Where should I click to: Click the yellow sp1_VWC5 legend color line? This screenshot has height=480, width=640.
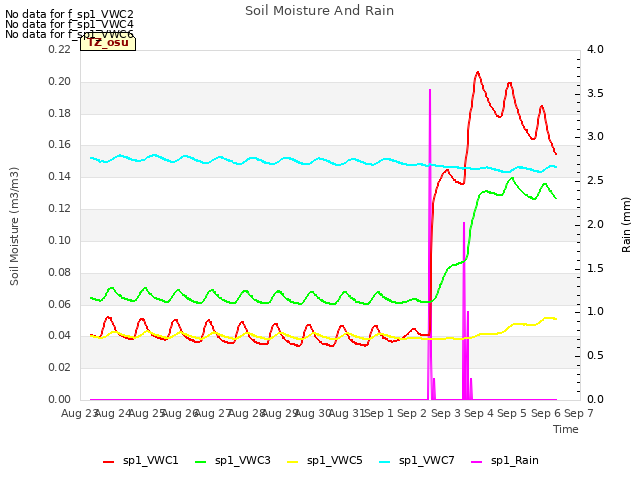coord(292,462)
